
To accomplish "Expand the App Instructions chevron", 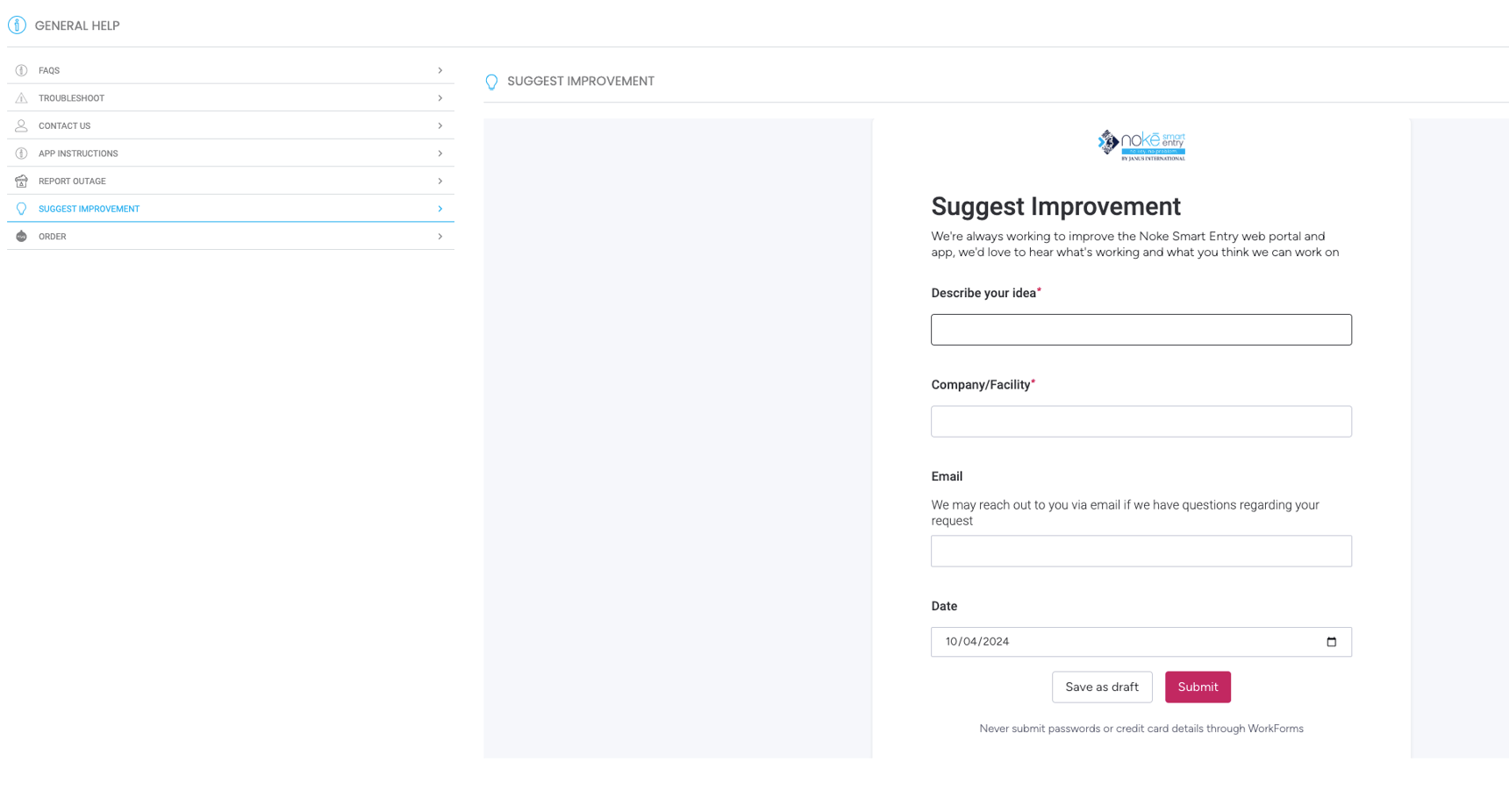I will point(440,153).
